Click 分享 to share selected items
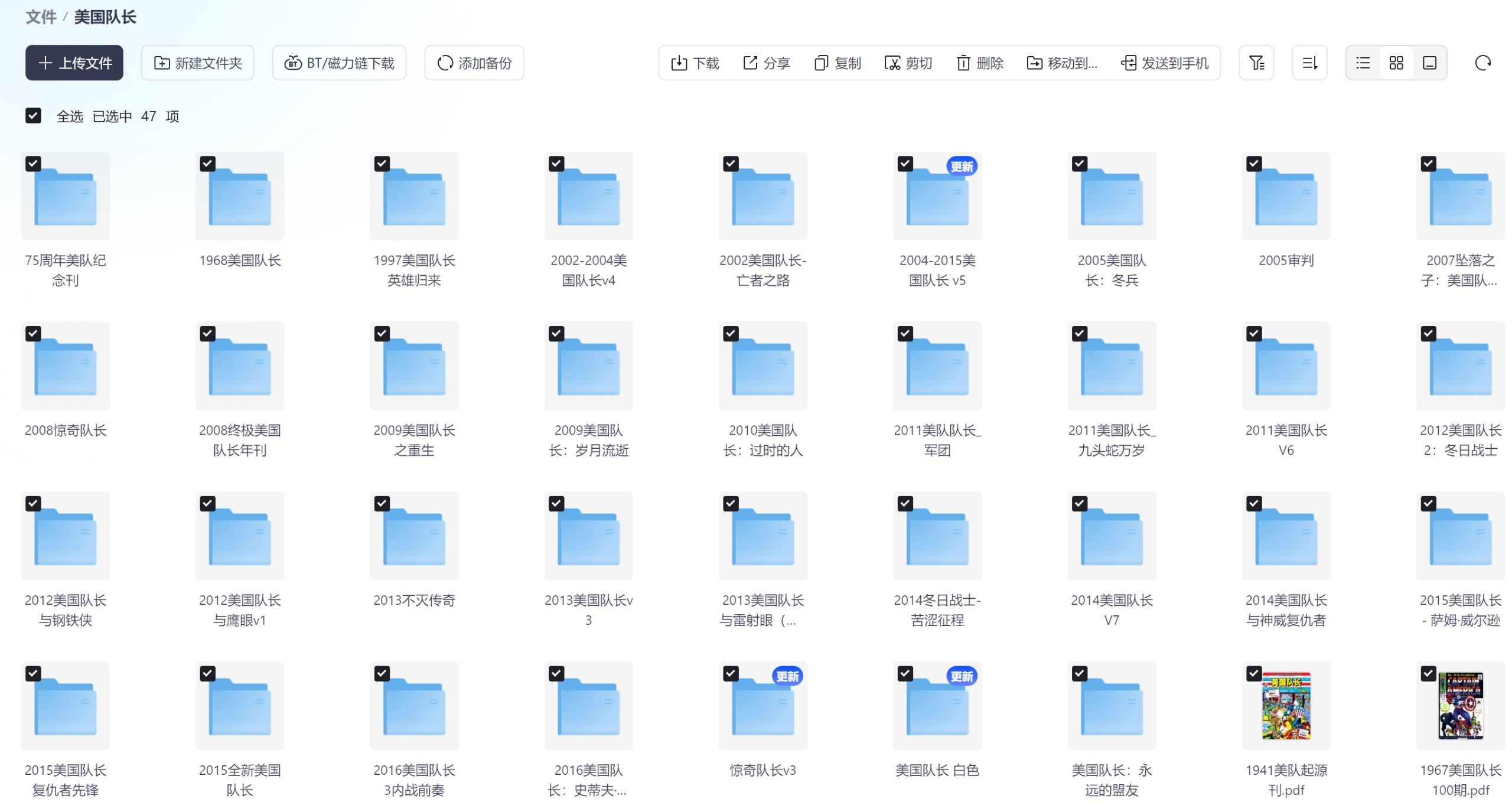Screen dimensions: 1512x812 (766, 63)
